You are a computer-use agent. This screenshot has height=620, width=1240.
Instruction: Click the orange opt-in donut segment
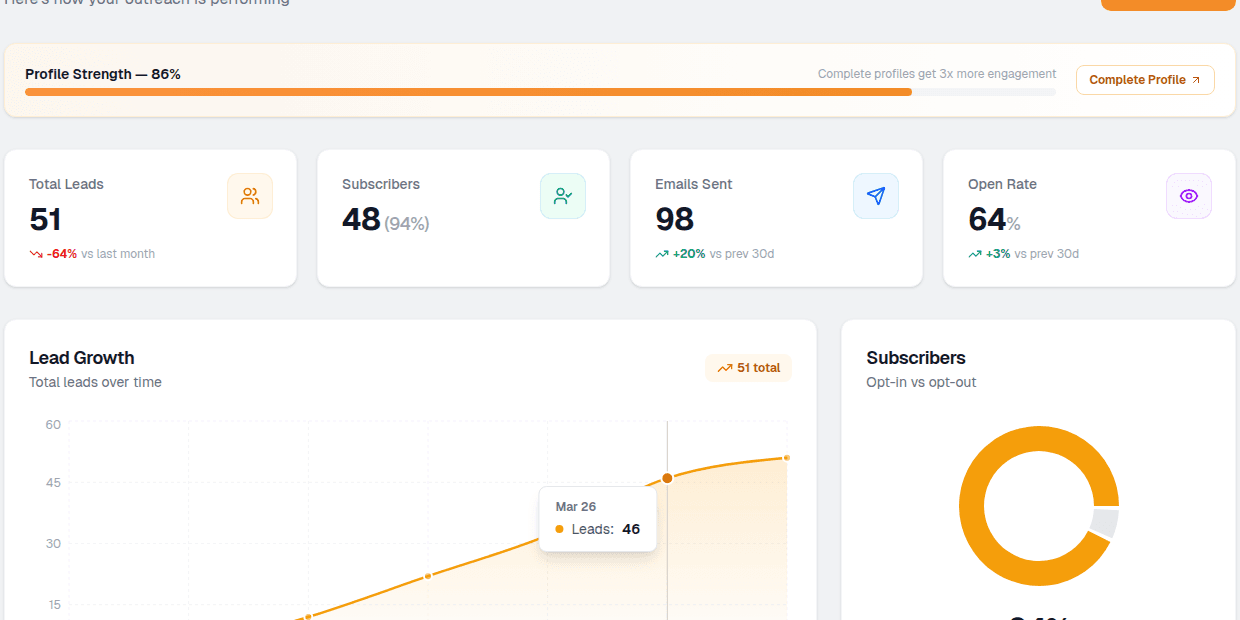pos(972,506)
